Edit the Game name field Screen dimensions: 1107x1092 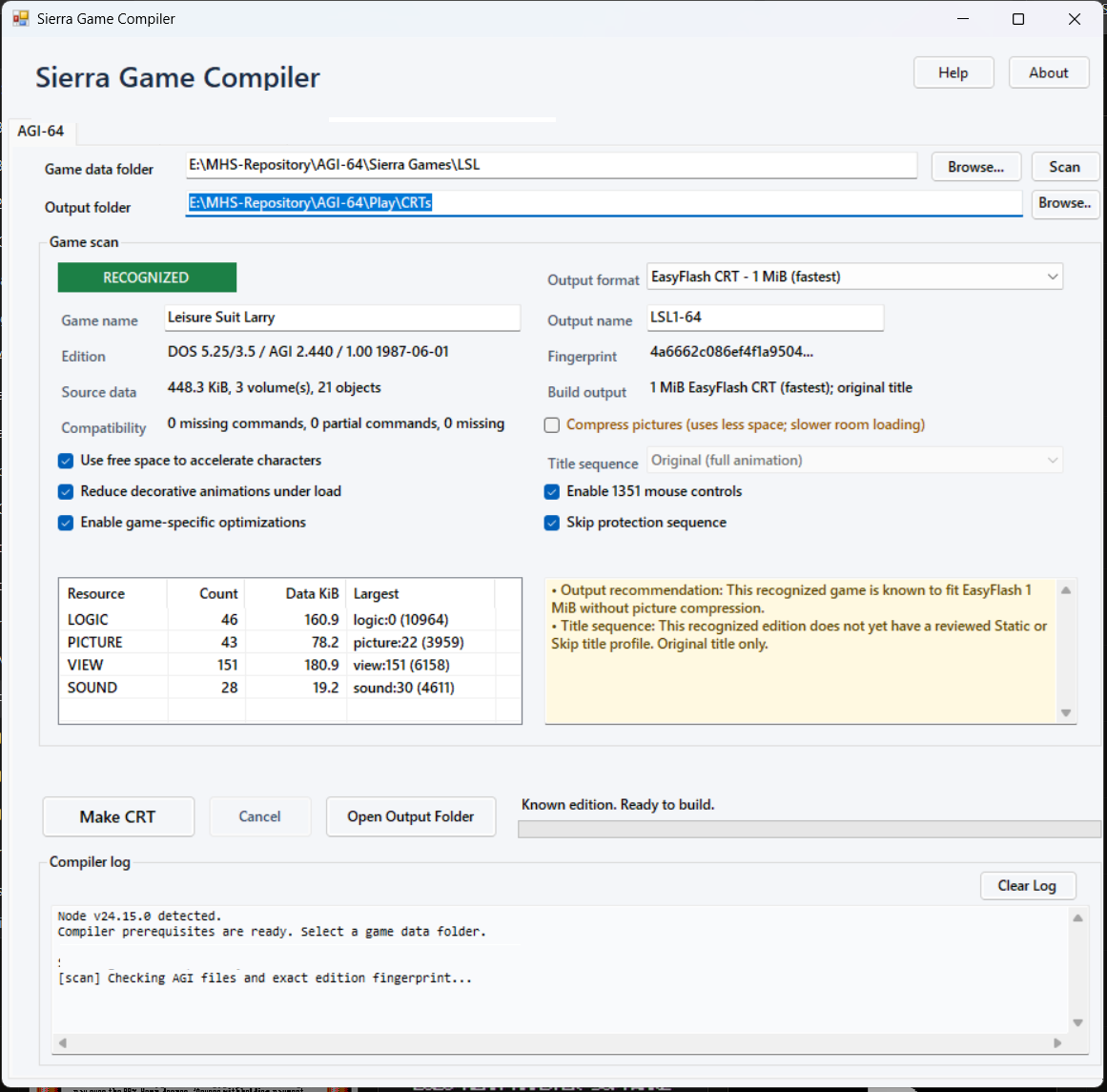click(x=342, y=318)
